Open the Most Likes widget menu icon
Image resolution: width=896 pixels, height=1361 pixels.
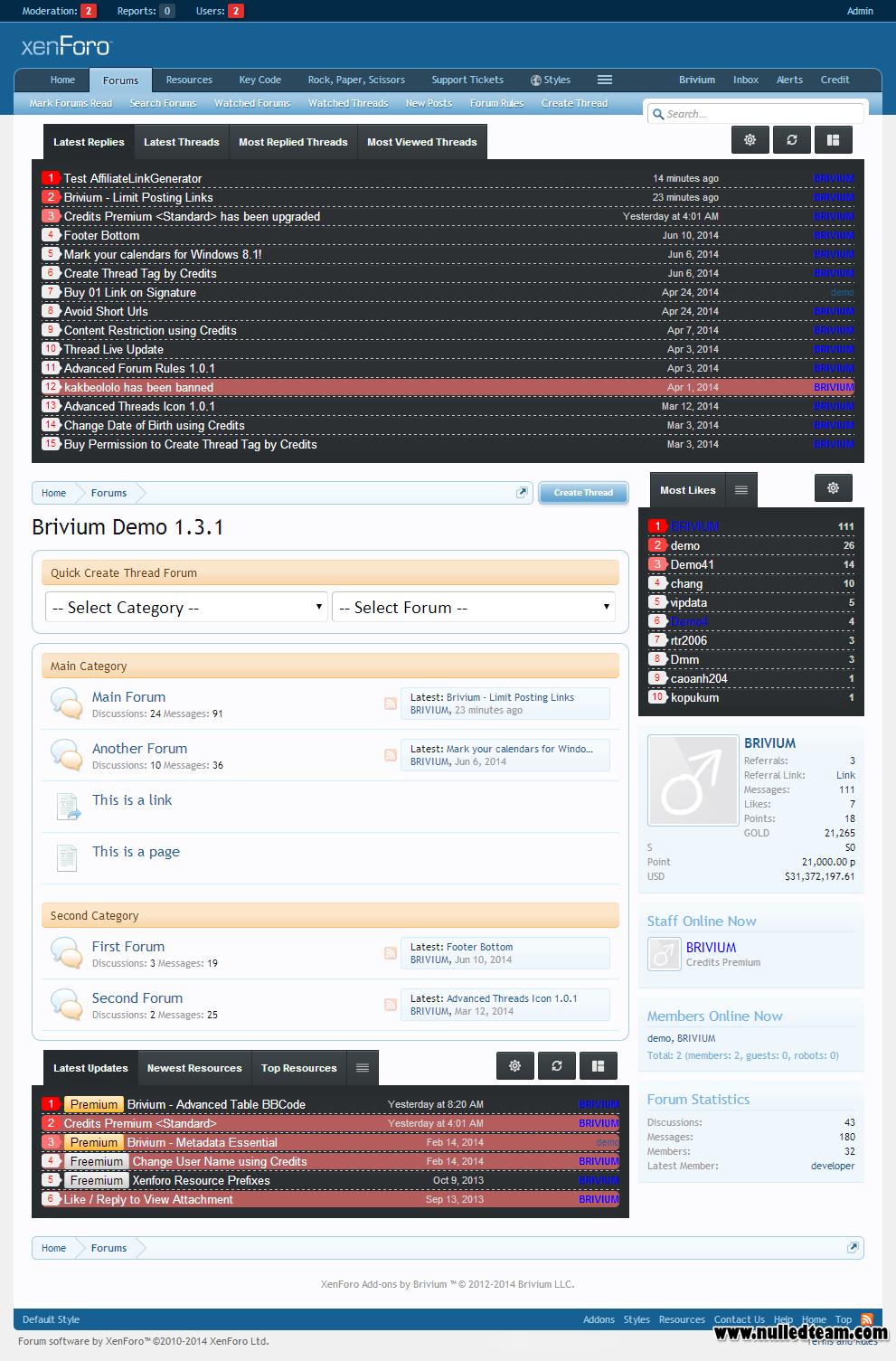tap(740, 490)
